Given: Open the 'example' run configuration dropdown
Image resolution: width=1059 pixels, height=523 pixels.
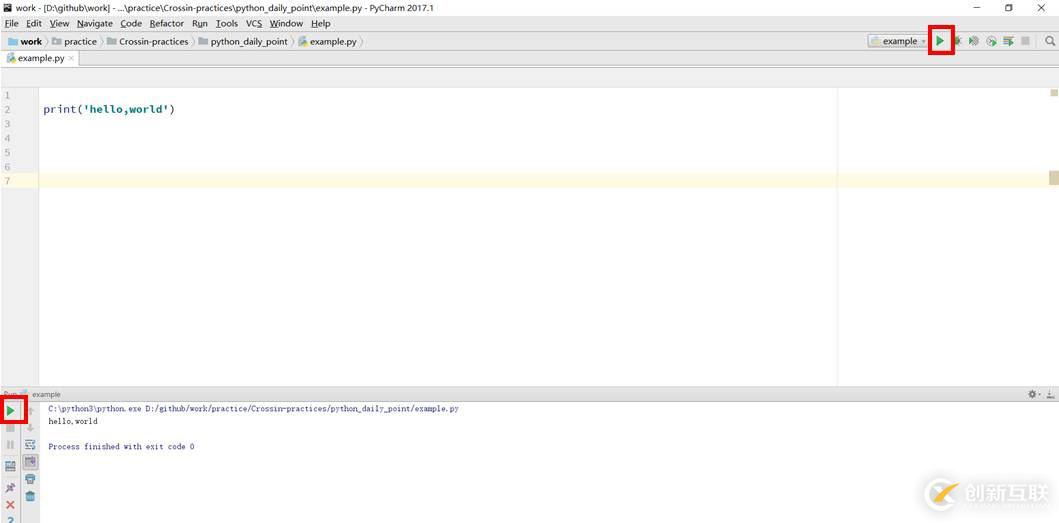Looking at the screenshot, I should pyautogui.click(x=898, y=41).
